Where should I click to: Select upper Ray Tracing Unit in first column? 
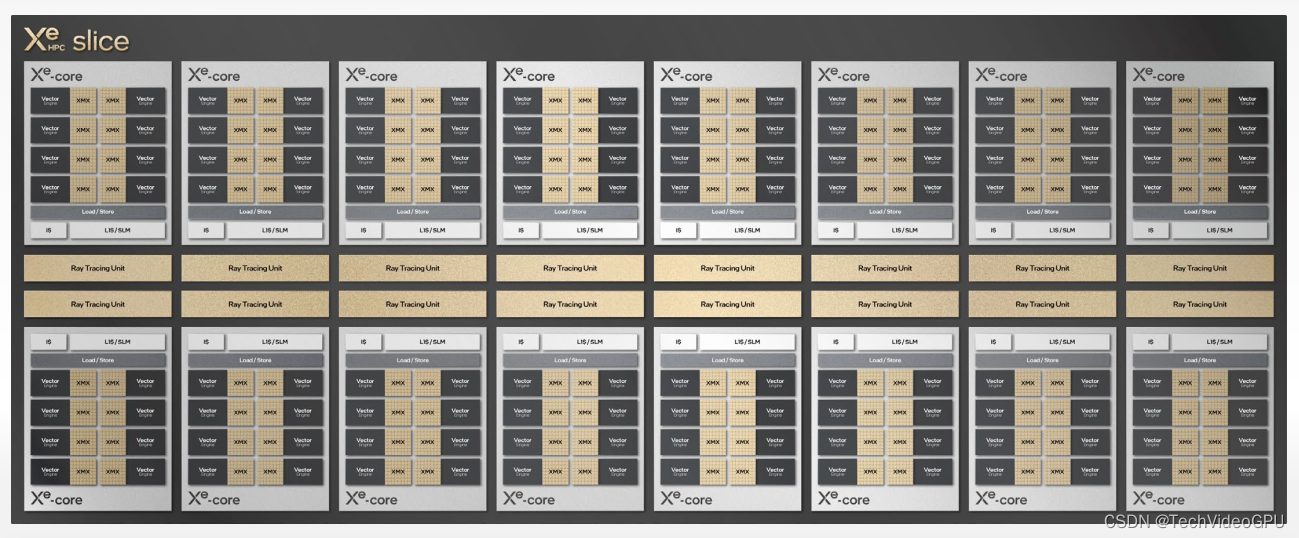tap(98, 268)
